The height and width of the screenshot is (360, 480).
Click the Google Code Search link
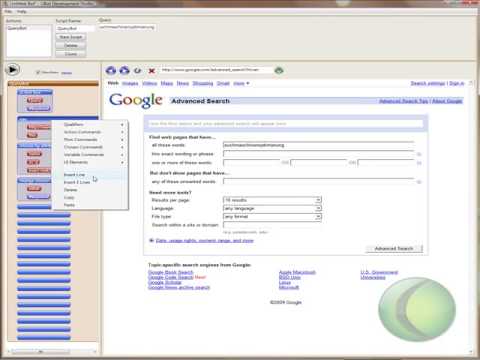170,277
